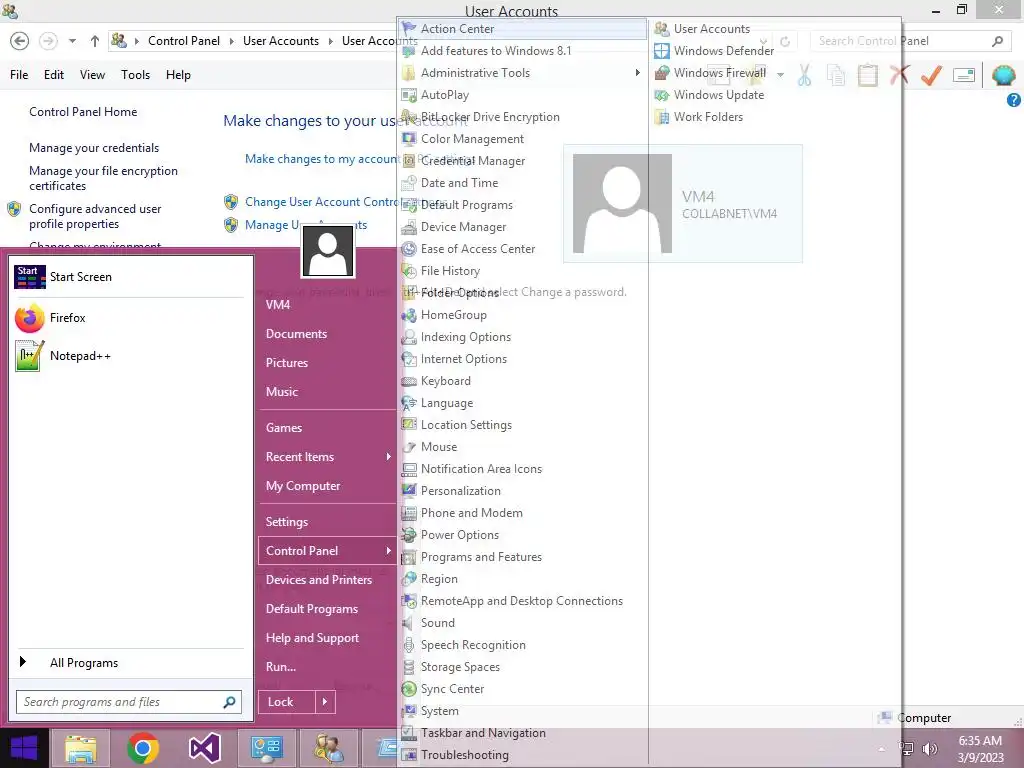1024x768 pixels.
Task: Click the Keyboard icon
Action: (x=409, y=381)
